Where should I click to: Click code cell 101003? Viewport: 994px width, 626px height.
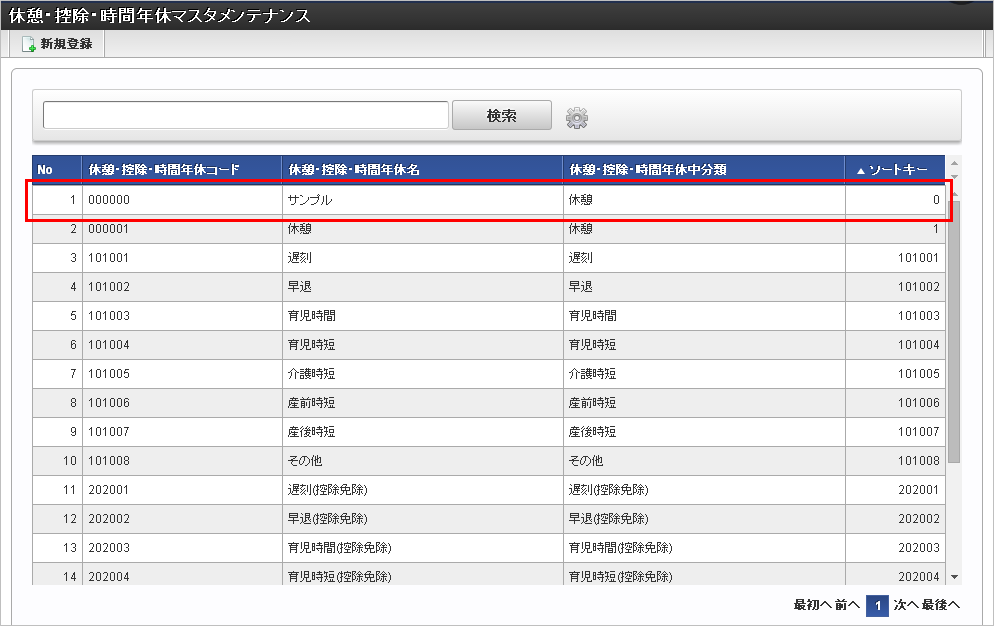point(182,316)
